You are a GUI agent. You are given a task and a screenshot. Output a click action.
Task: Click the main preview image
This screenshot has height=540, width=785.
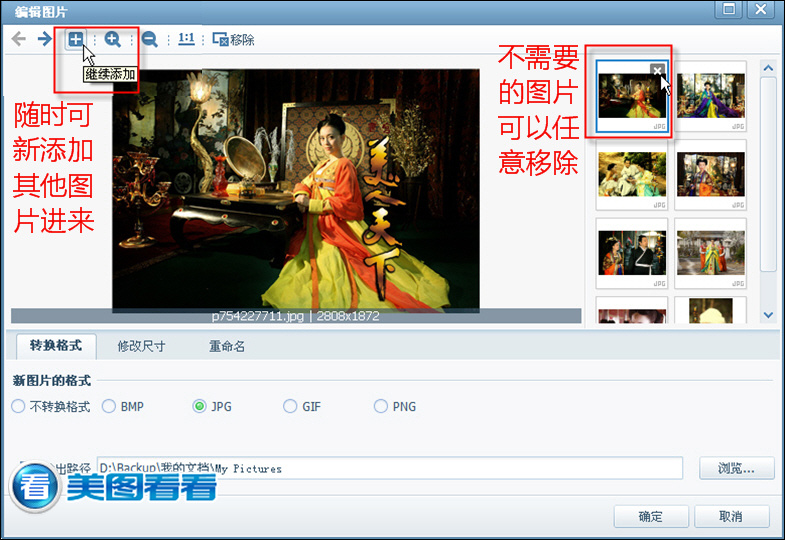click(295, 190)
